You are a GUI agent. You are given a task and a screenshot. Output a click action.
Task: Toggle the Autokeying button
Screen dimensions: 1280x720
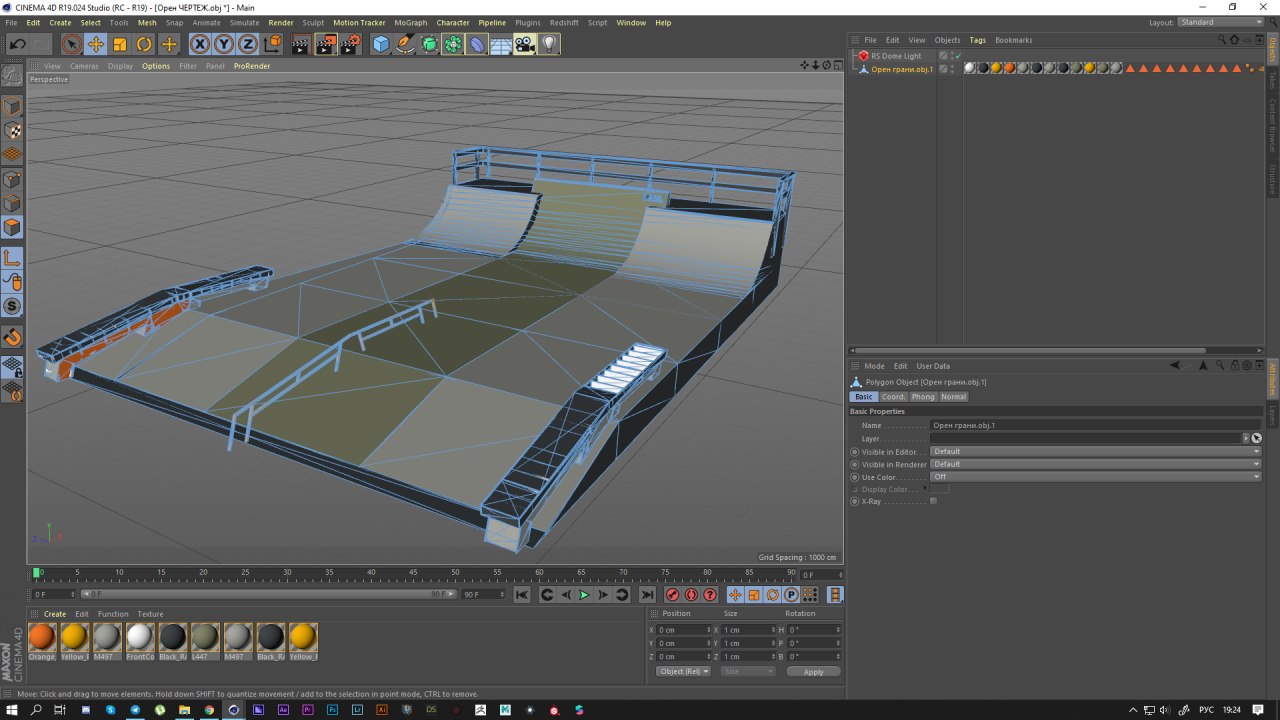(691, 595)
